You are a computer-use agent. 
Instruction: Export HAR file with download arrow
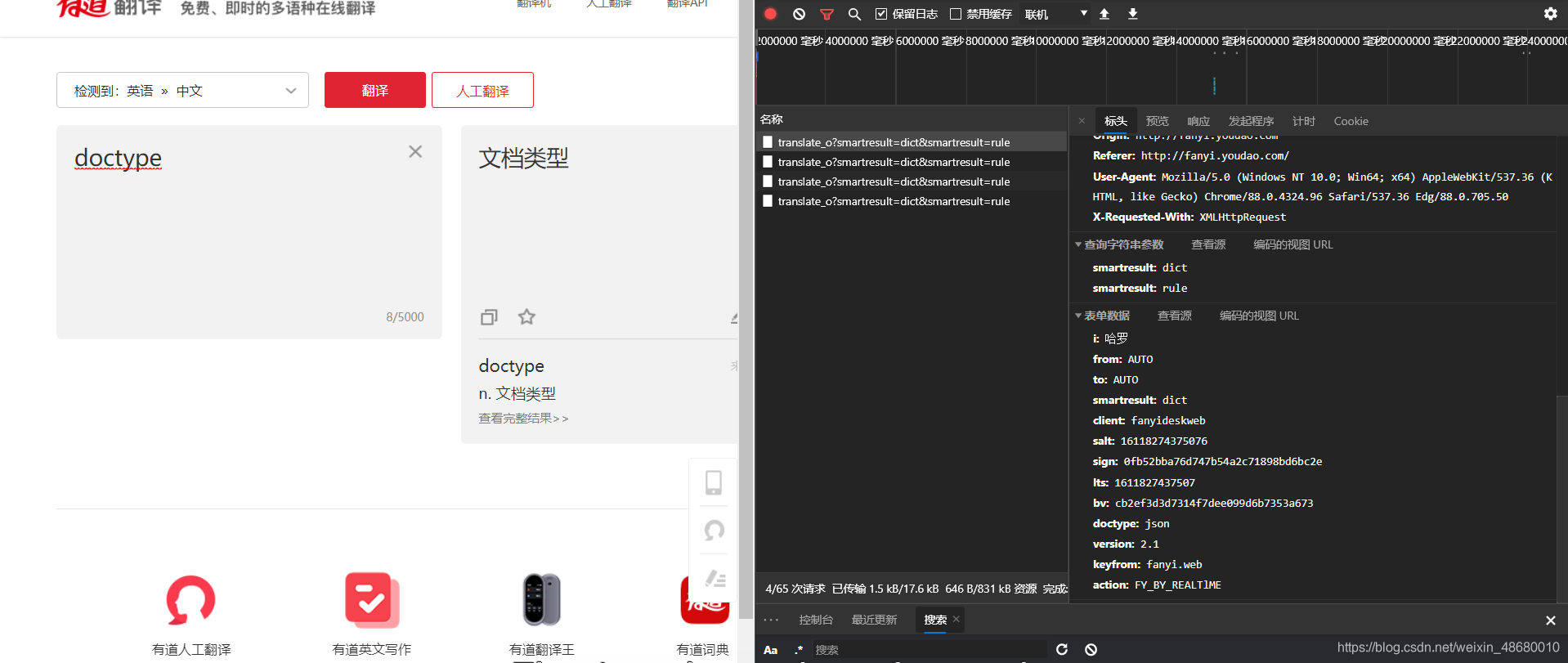(1133, 14)
